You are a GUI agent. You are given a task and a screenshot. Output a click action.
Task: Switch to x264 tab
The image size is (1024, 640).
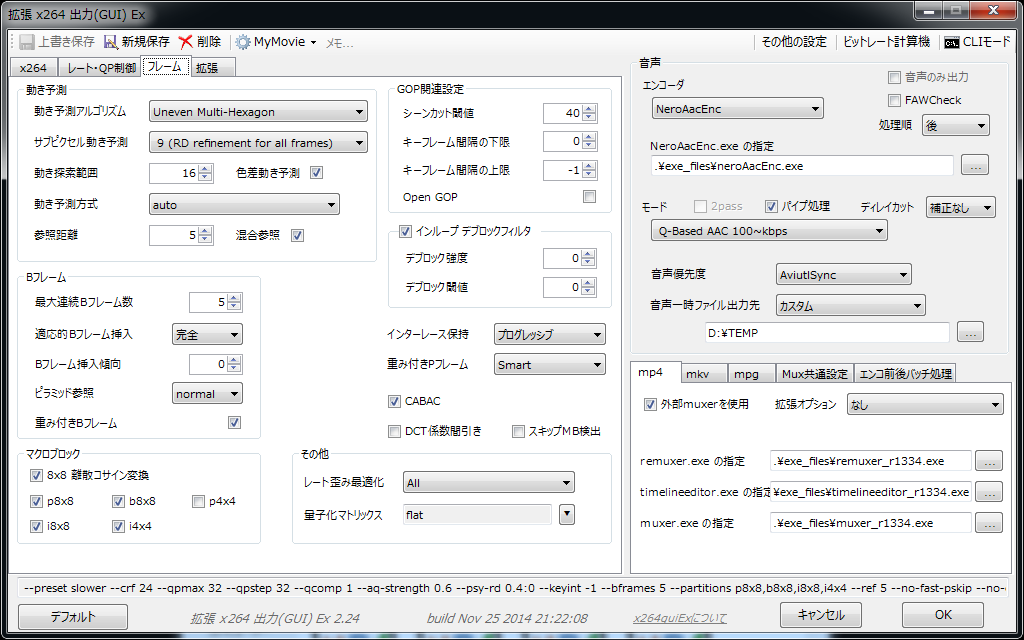(33, 68)
